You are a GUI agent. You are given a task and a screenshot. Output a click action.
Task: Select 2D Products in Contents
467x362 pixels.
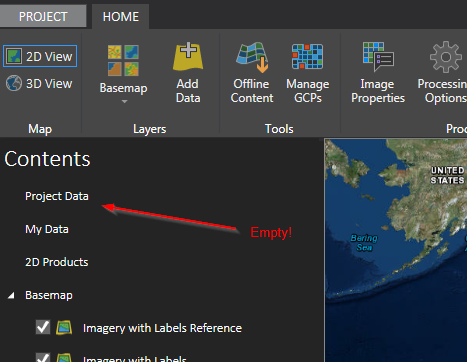tap(57, 262)
